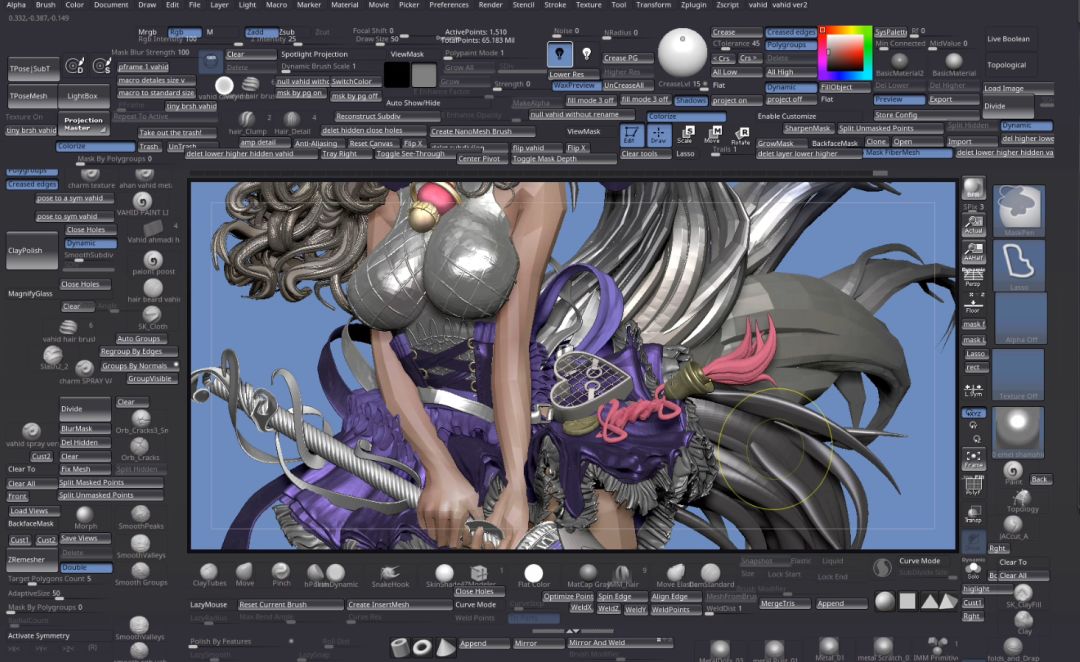
Task: Insert the cylinder primitive shape
Action: [399, 647]
